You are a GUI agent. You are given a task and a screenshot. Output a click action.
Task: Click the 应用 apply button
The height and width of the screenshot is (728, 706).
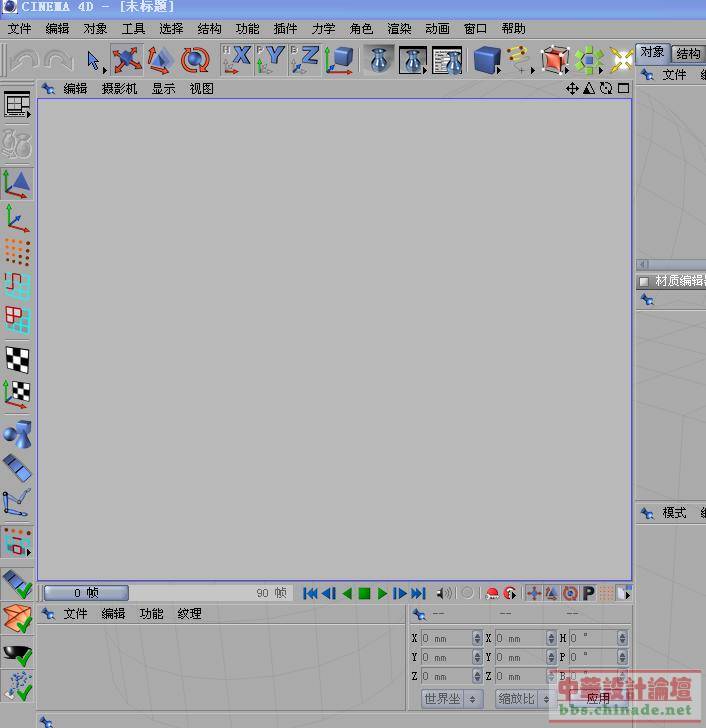pyautogui.click(x=598, y=699)
